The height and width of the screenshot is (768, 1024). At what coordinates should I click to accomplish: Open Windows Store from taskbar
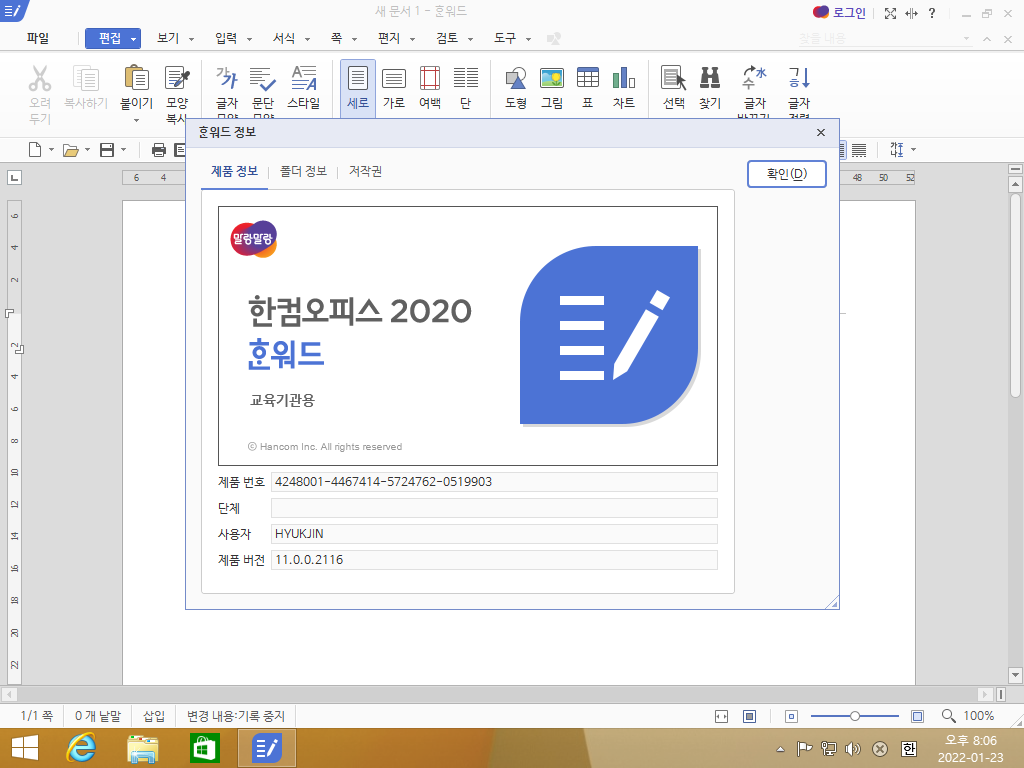coord(204,748)
